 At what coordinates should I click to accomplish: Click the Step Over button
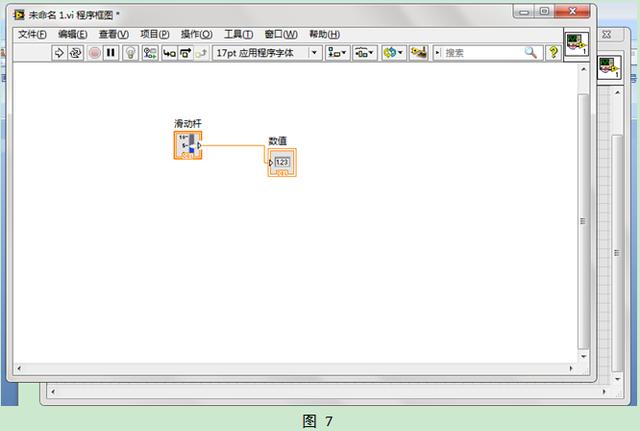pyautogui.click(x=186, y=53)
